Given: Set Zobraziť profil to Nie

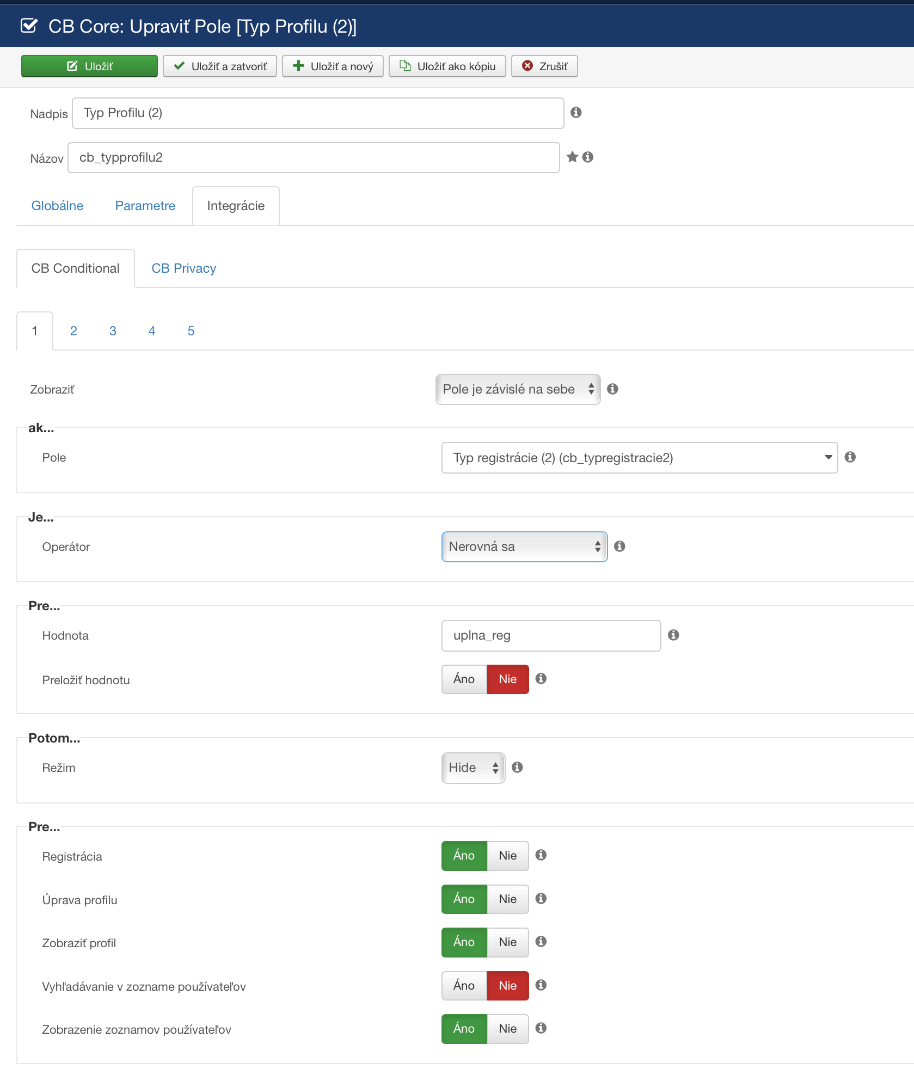Looking at the screenshot, I should (x=508, y=942).
